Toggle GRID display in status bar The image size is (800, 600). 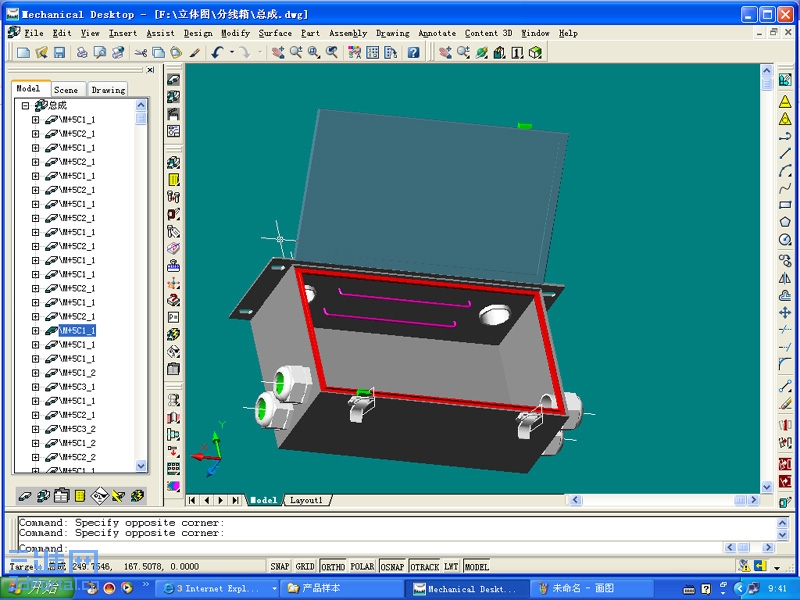[305, 566]
